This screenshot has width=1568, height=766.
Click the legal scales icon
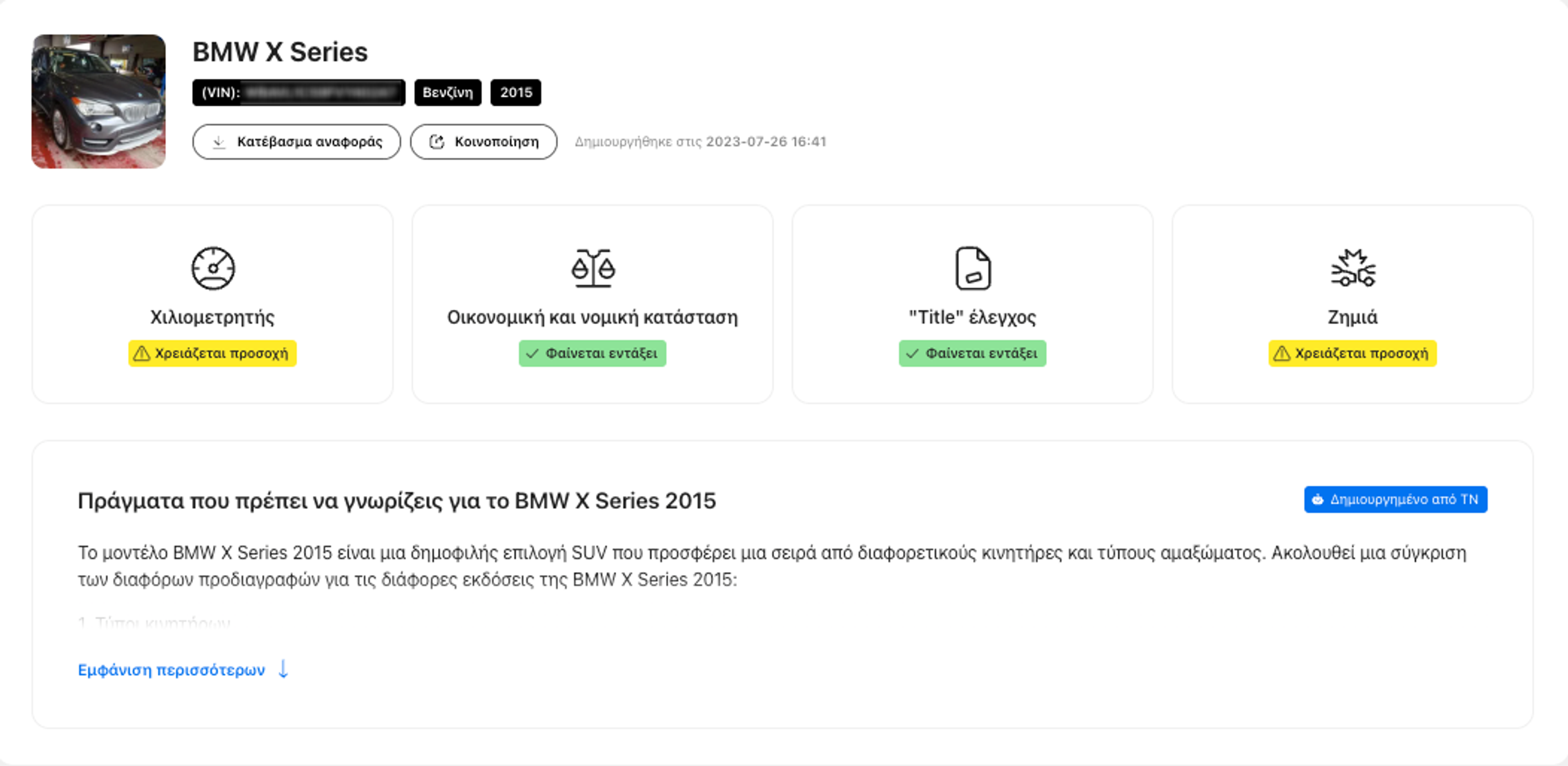pos(592,268)
